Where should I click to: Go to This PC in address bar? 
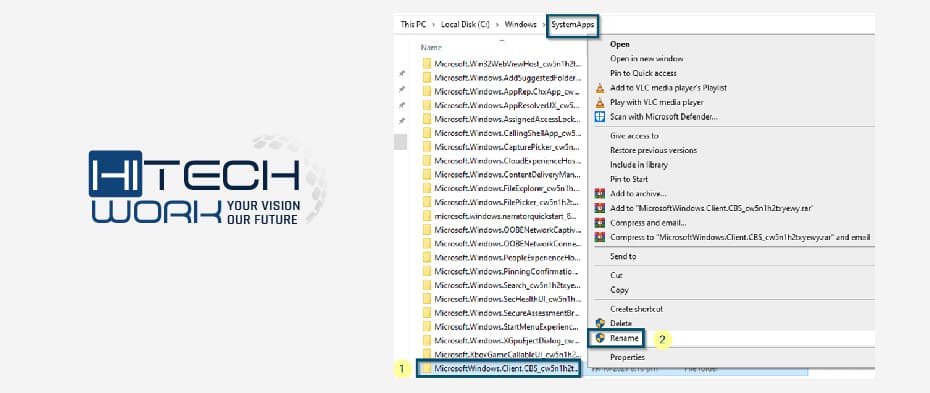[x=412, y=24]
